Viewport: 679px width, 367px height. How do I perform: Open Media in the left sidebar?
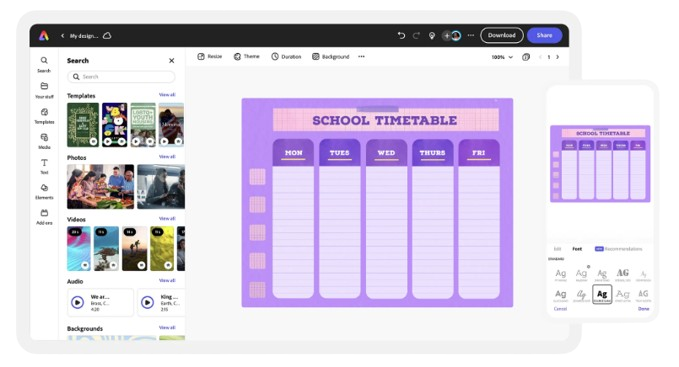point(44,141)
